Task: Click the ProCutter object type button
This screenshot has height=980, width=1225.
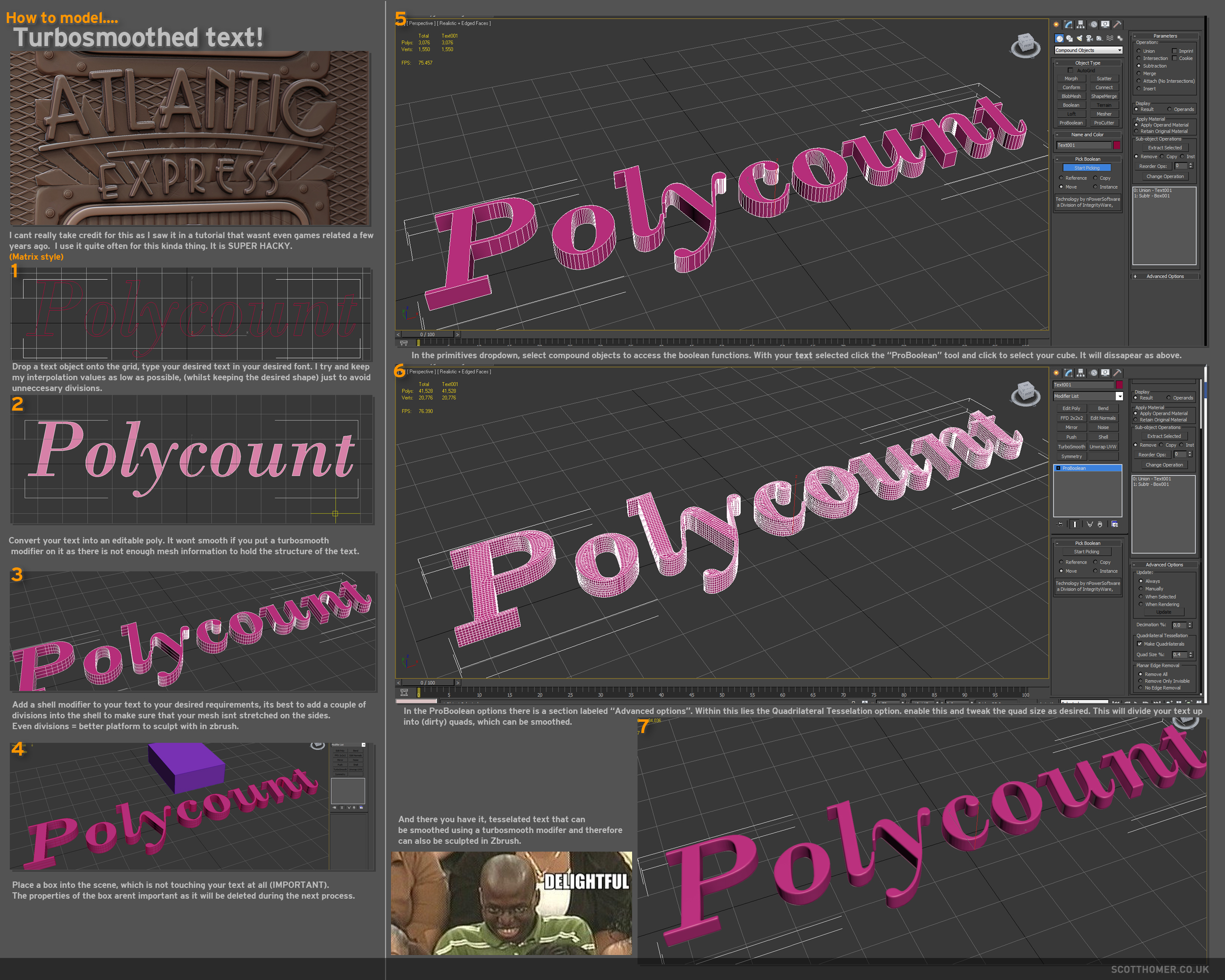Action: tap(1103, 122)
